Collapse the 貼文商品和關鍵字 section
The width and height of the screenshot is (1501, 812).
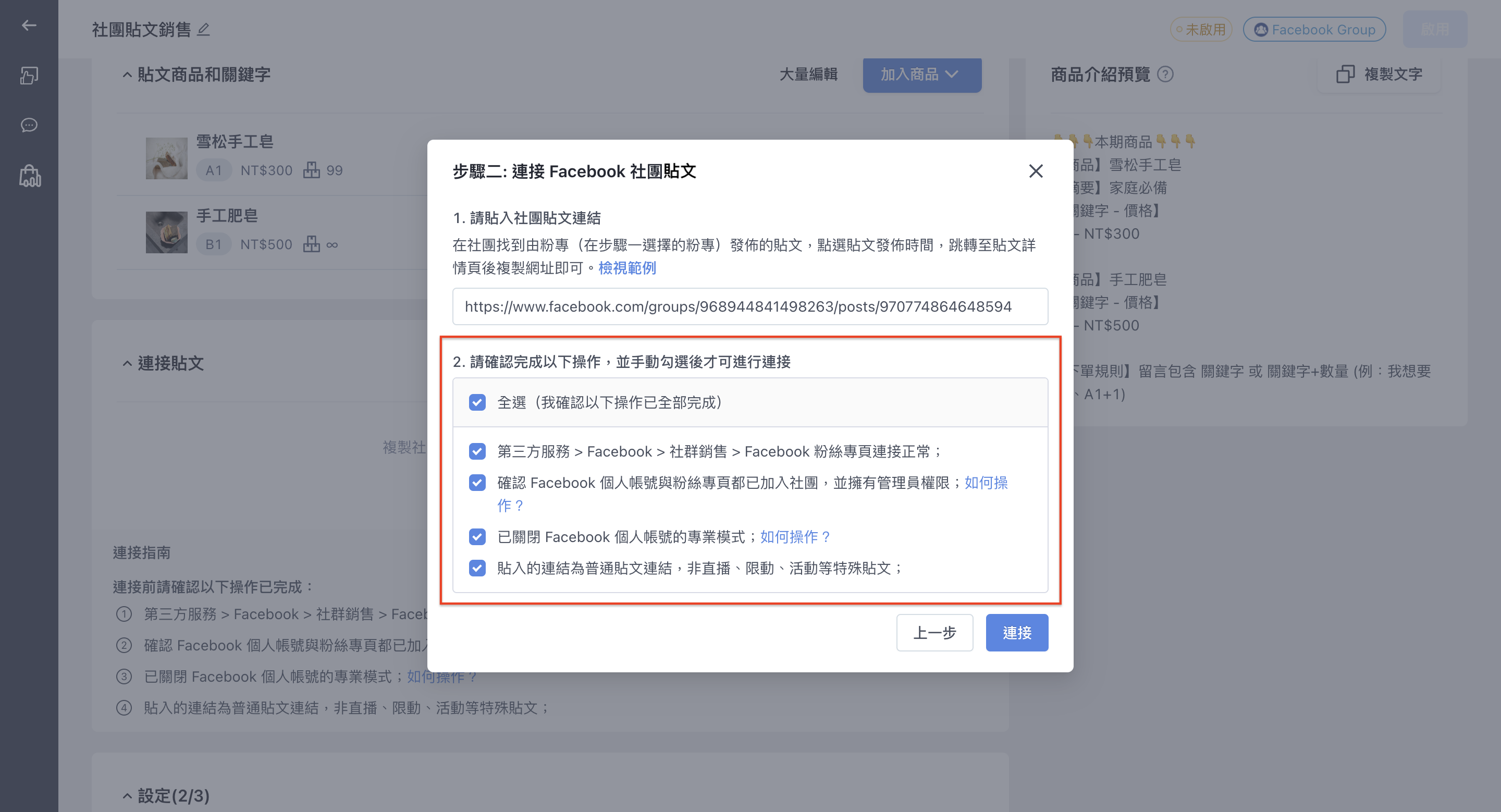127,75
